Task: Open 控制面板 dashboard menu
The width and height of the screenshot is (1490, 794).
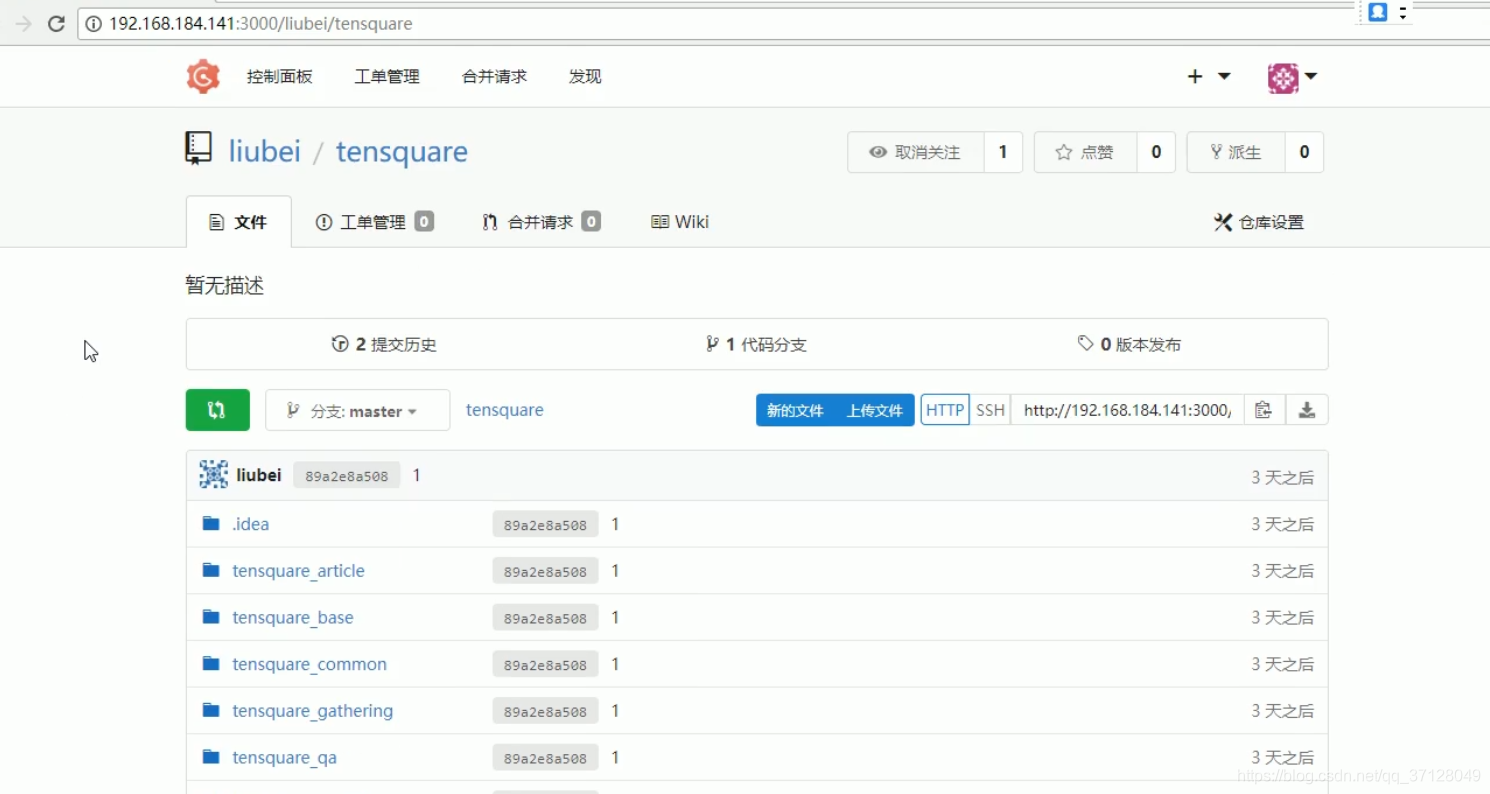Action: [280, 77]
